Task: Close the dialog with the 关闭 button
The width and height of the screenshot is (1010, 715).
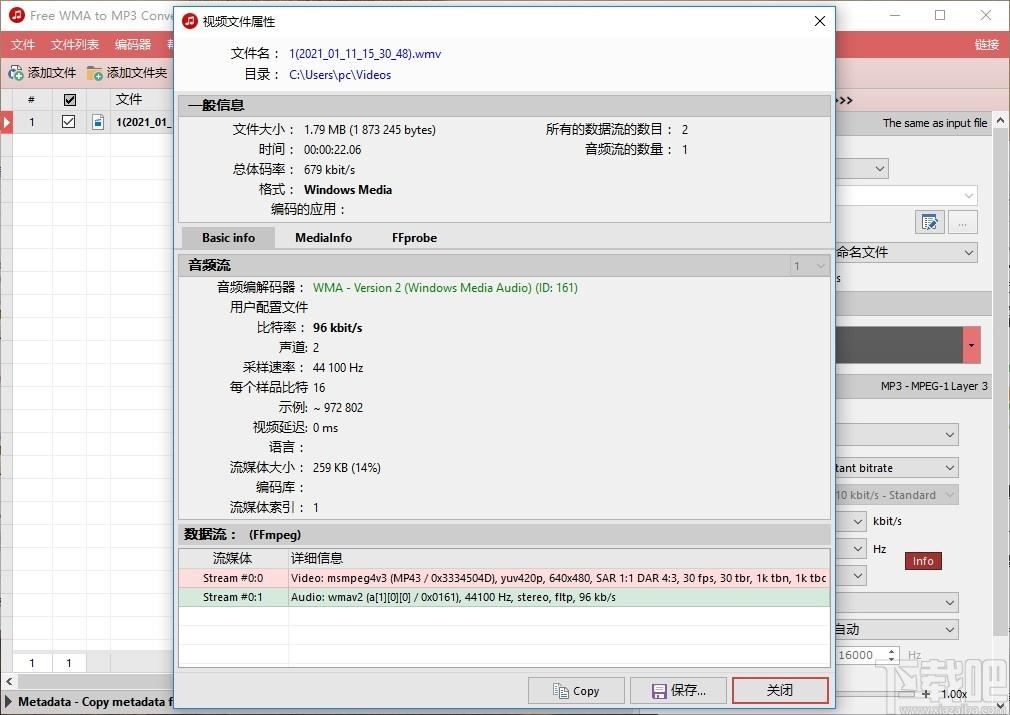Action: [x=780, y=691]
